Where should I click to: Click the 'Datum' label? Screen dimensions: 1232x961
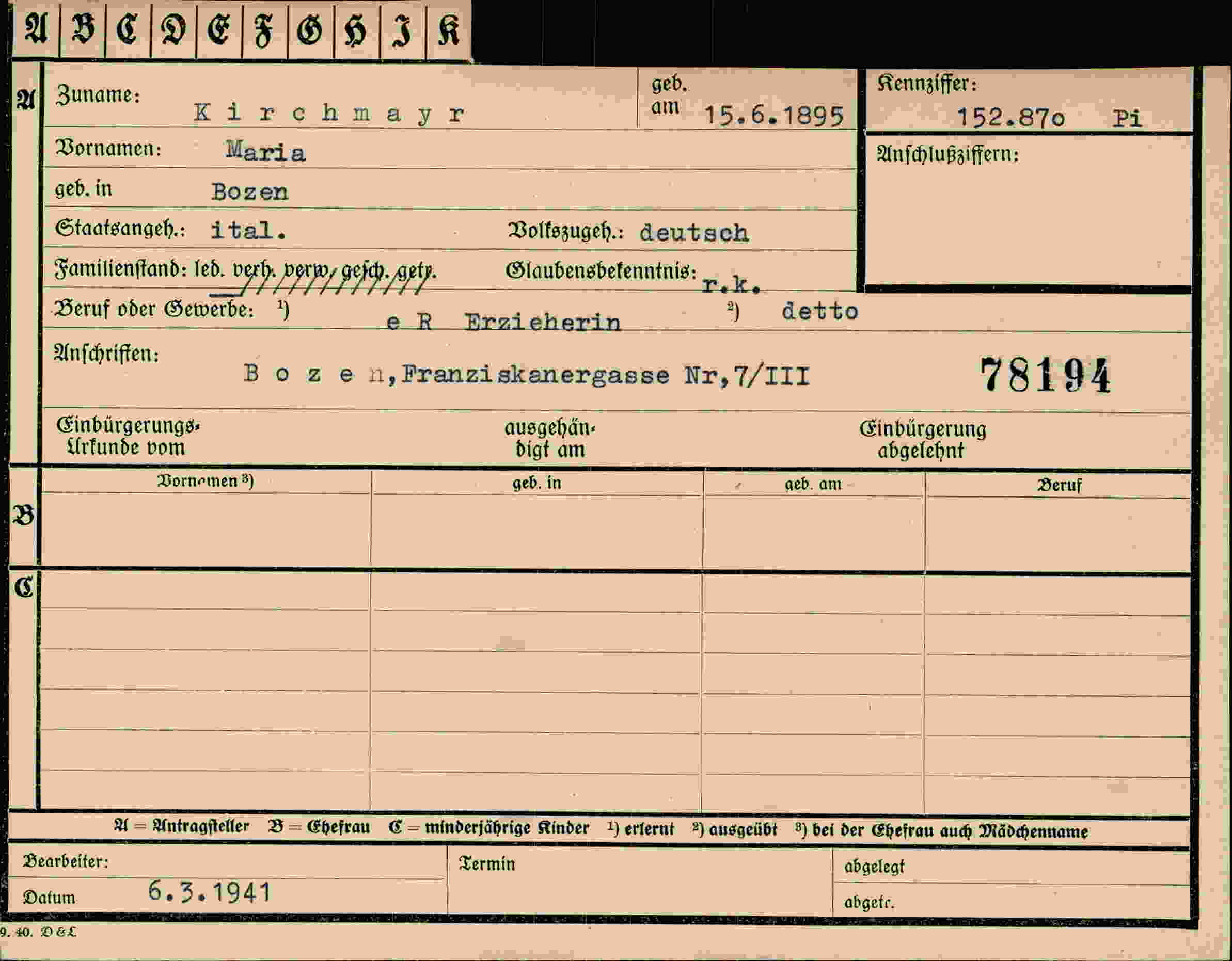click(49, 898)
